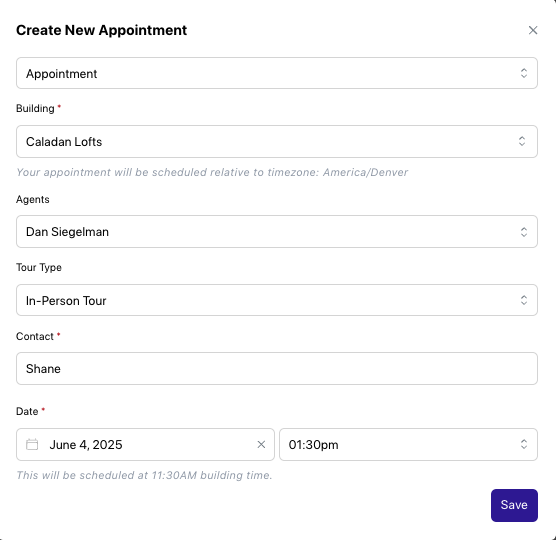Click chevron arrows on 01:30pm time selector
The height and width of the screenshot is (540, 556).
(524, 444)
